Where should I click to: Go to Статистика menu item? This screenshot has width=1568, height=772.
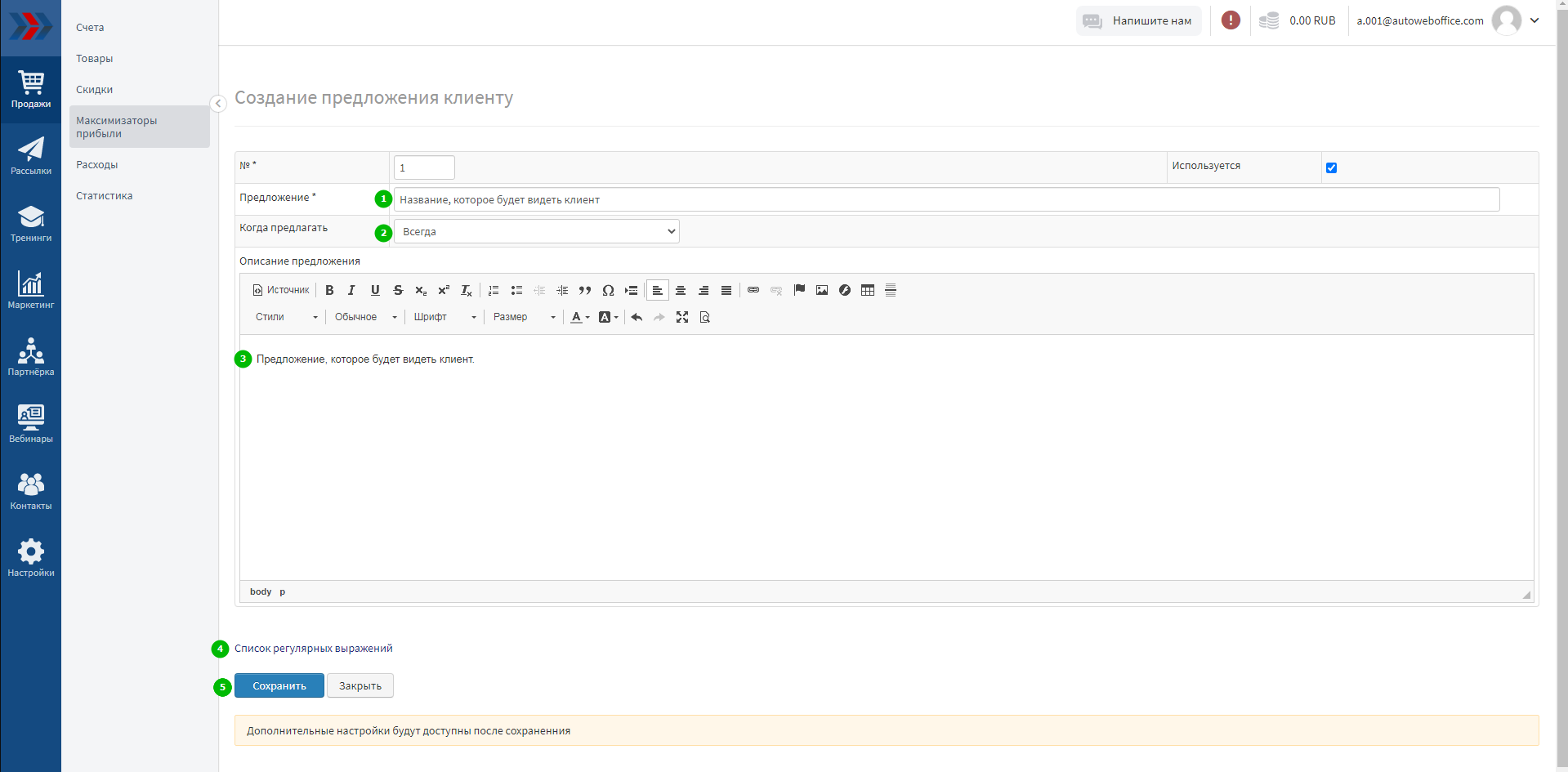point(104,196)
